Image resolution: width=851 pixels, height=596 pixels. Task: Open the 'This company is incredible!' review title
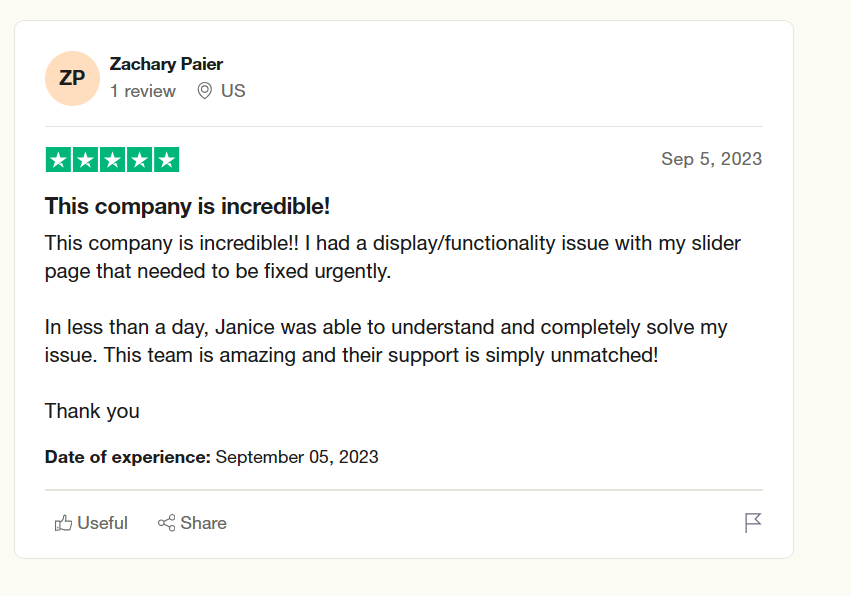coord(187,206)
